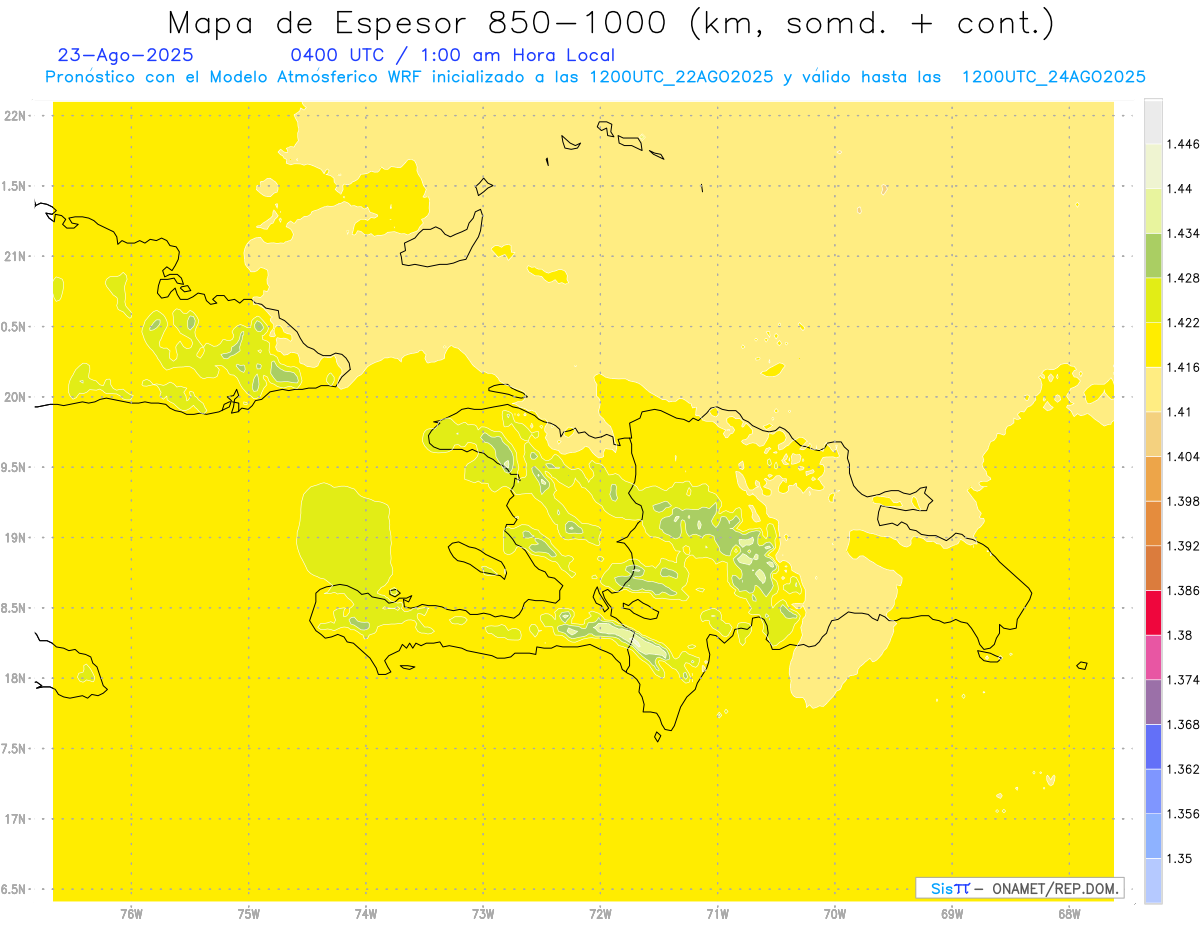Click the legend value 1.35

point(1179,858)
